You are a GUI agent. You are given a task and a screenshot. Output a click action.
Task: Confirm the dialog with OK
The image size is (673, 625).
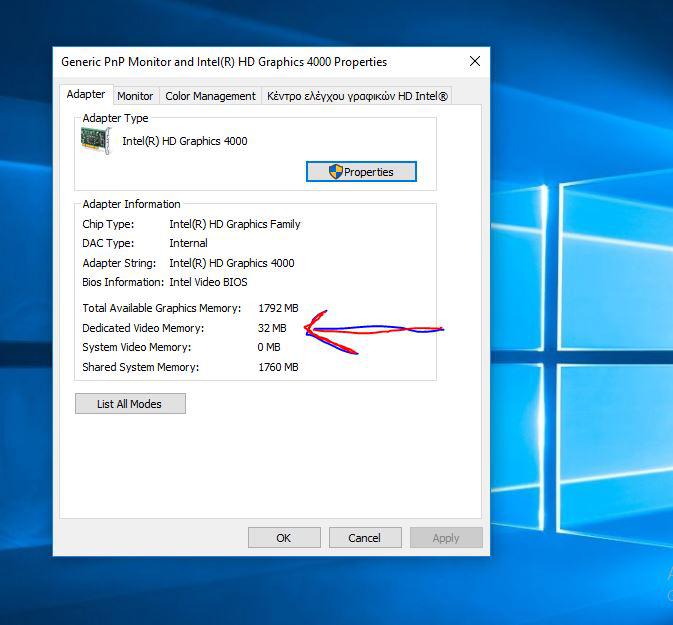pyautogui.click(x=284, y=537)
